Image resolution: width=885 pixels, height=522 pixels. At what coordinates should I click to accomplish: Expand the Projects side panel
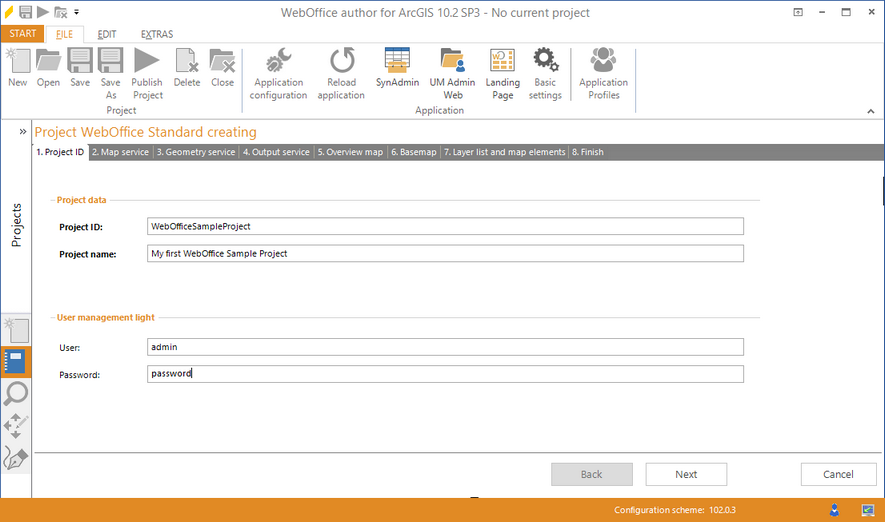coord(23,131)
